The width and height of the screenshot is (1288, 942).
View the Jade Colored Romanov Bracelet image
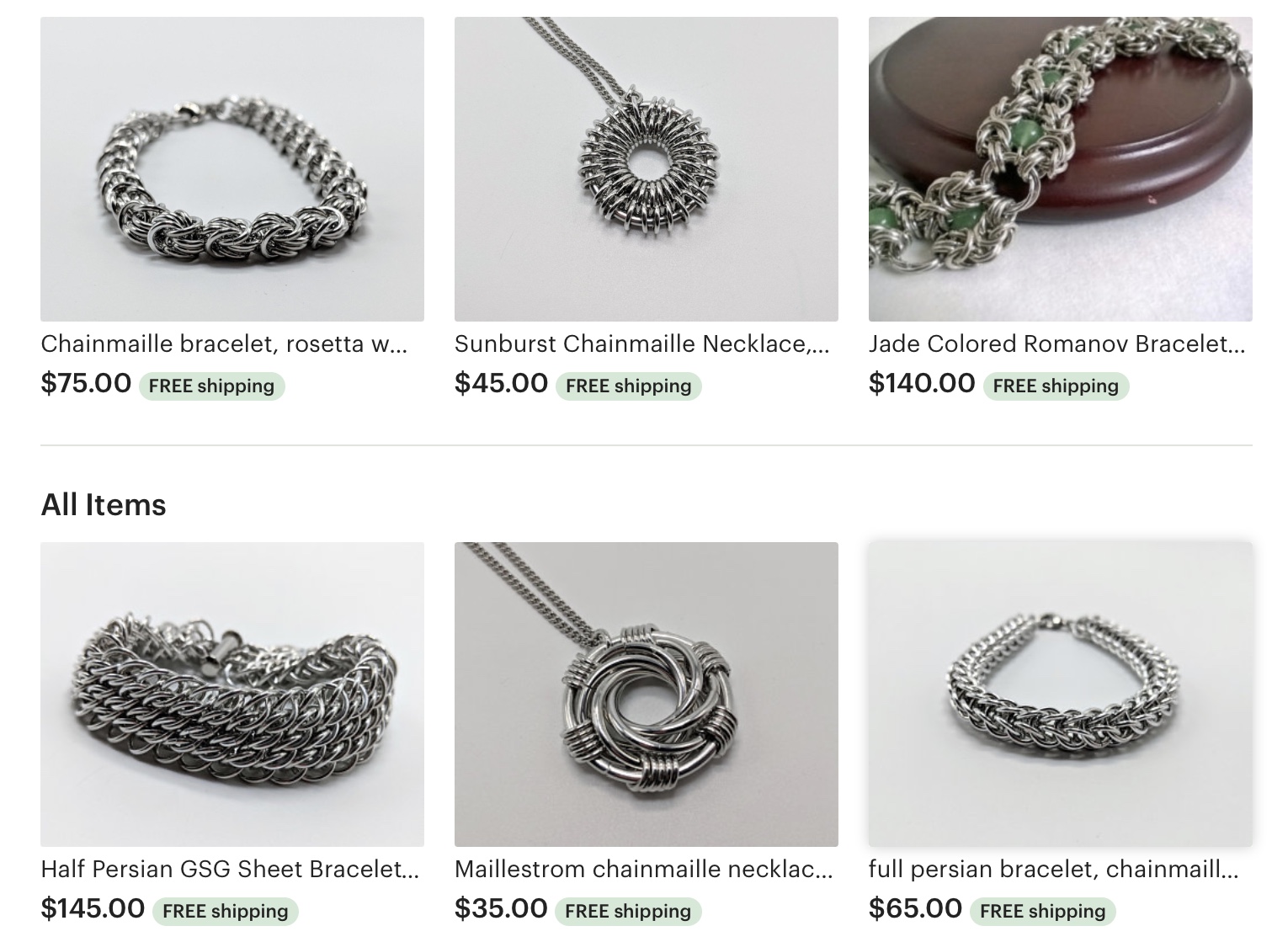[x=1061, y=168]
